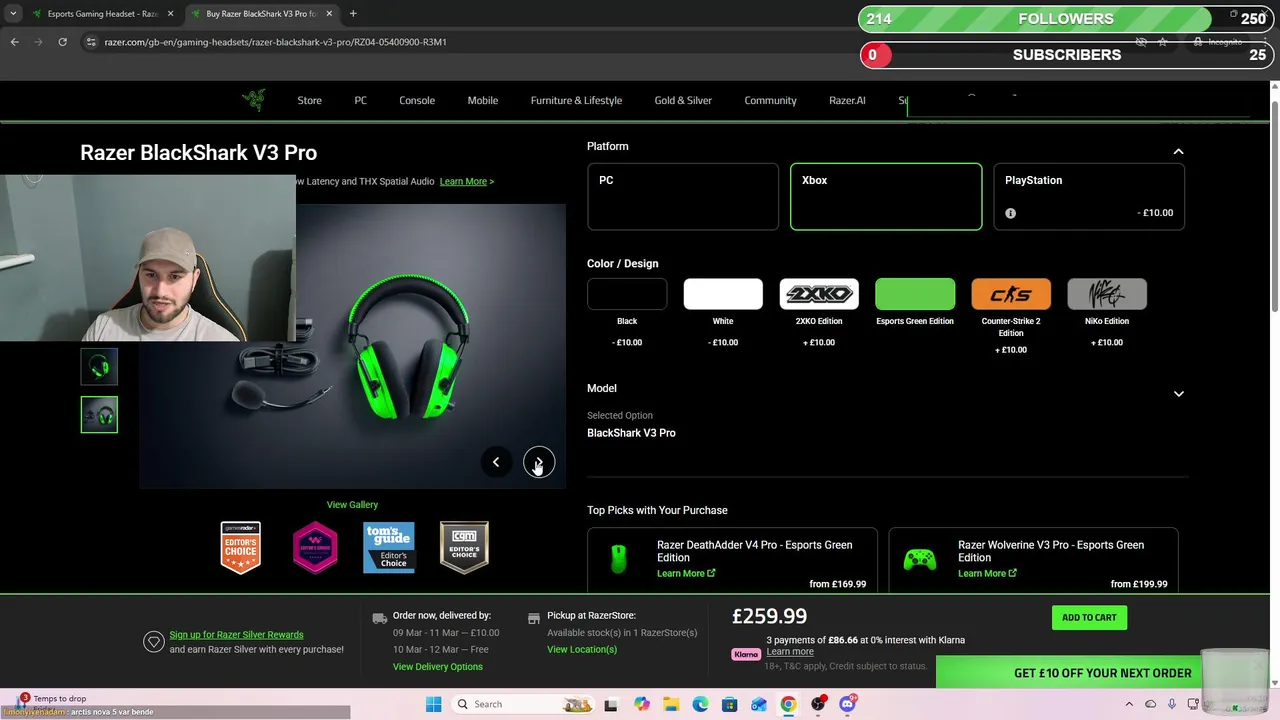Open the PC menu
This screenshot has height=720, width=1280.
pyautogui.click(x=360, y=100)
